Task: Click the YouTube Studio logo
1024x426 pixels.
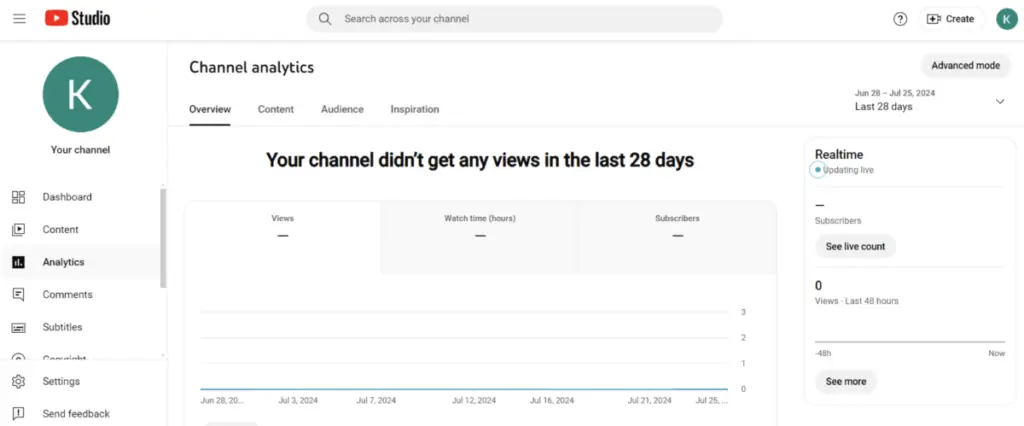Action: point(78,19)
